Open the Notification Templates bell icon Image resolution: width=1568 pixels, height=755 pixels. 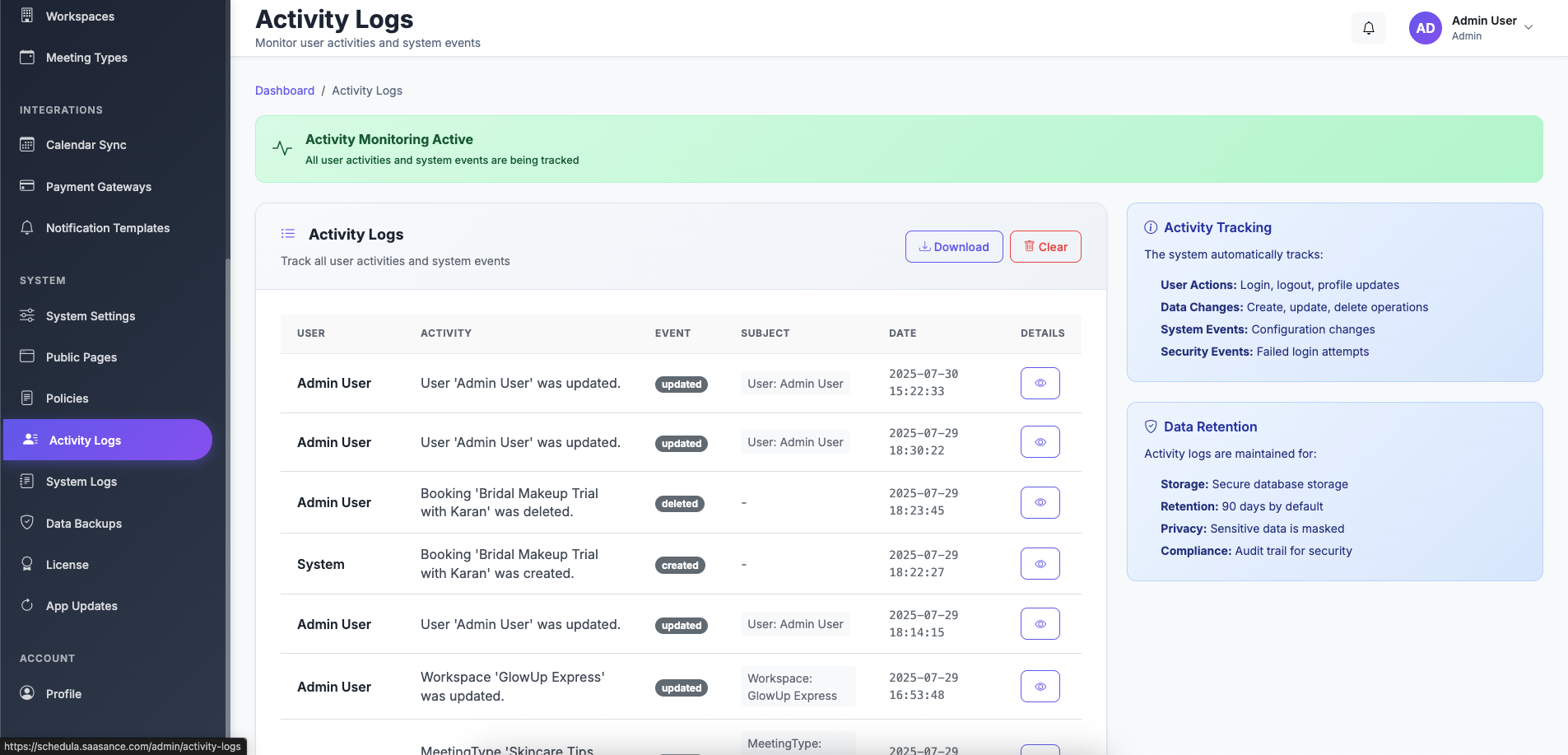[x=27, y=228]
